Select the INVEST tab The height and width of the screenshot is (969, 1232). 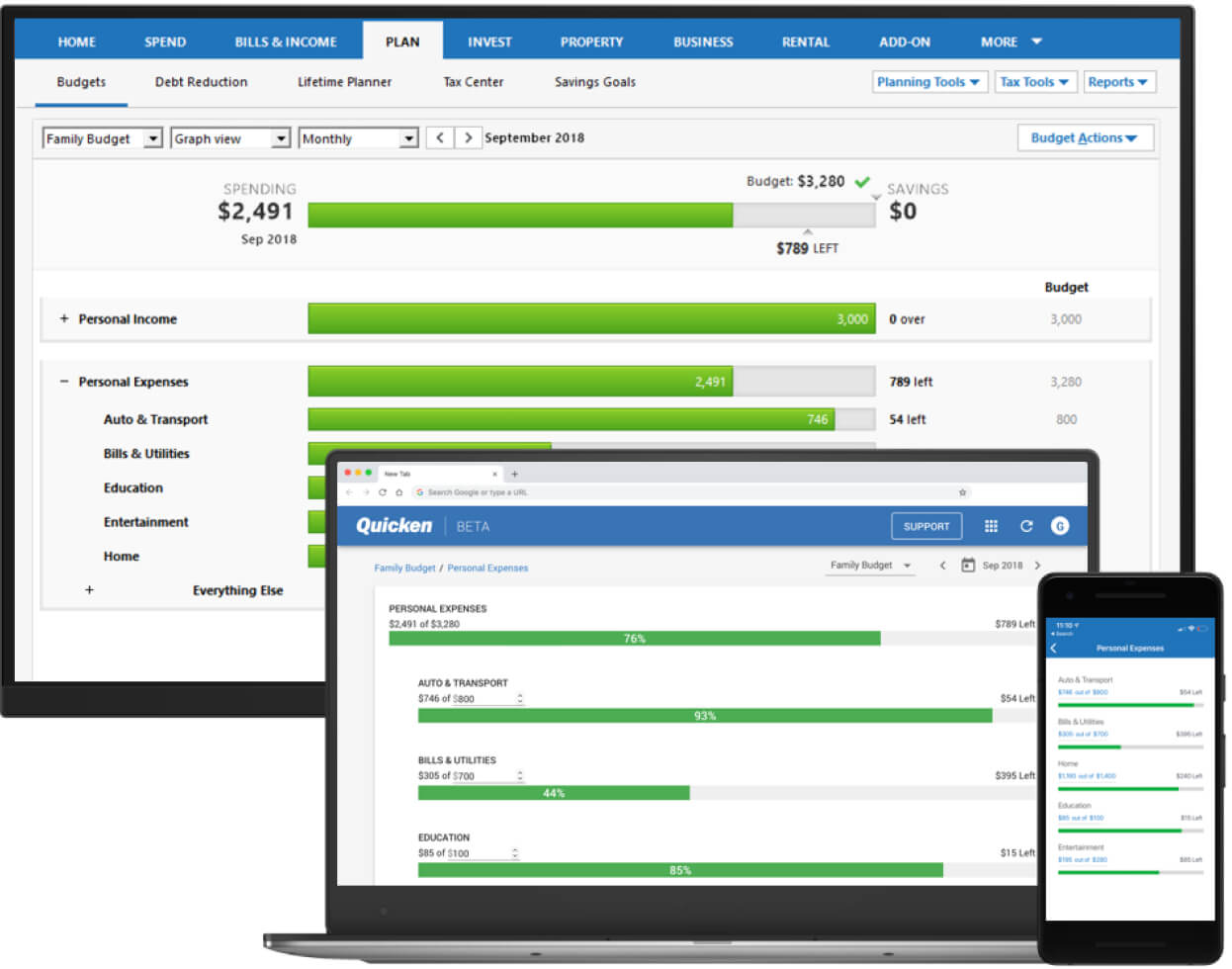pyautogui.click(x=489, y=42)
